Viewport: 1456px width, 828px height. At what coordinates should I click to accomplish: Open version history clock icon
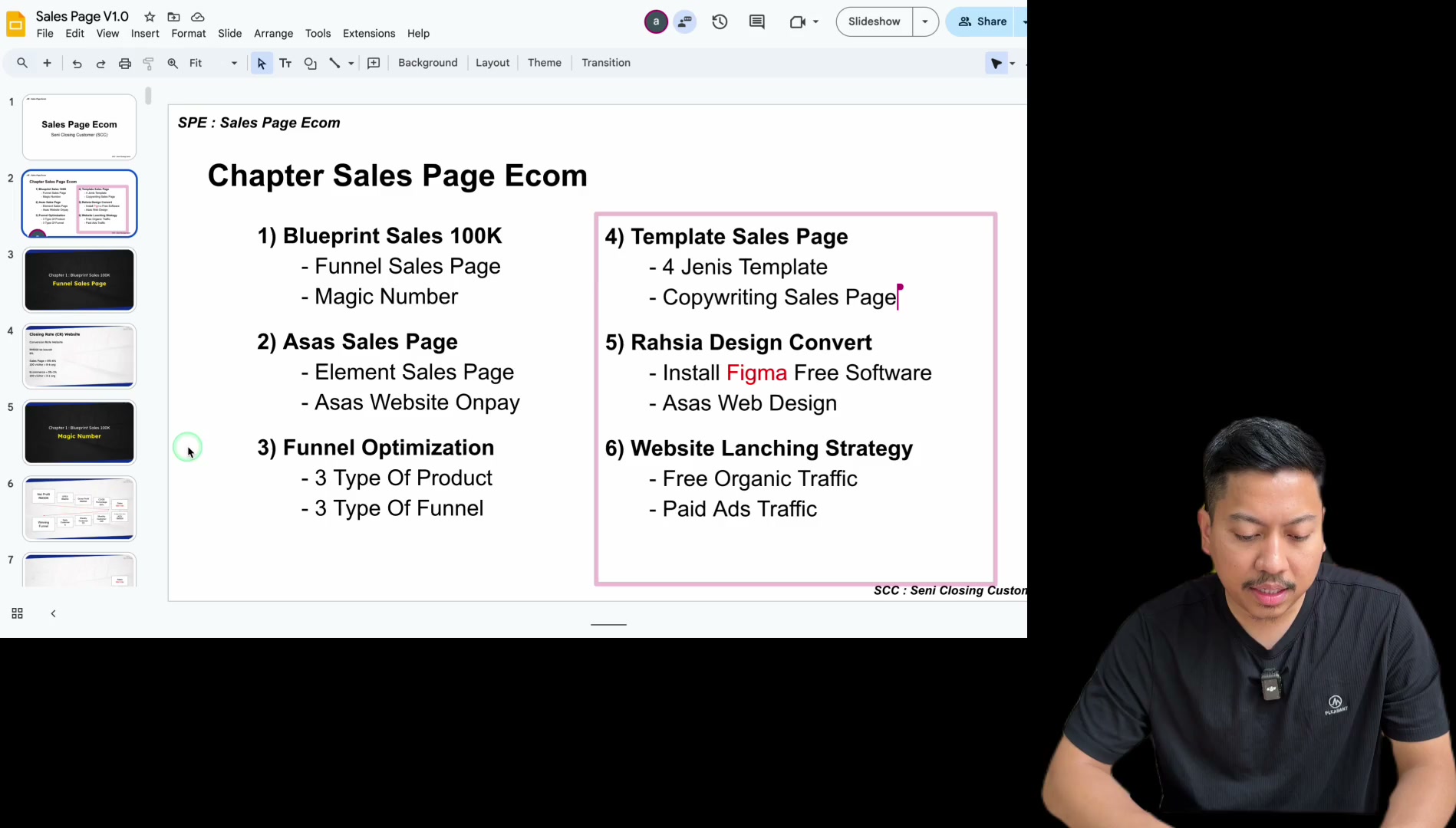(x=720, y=22)
